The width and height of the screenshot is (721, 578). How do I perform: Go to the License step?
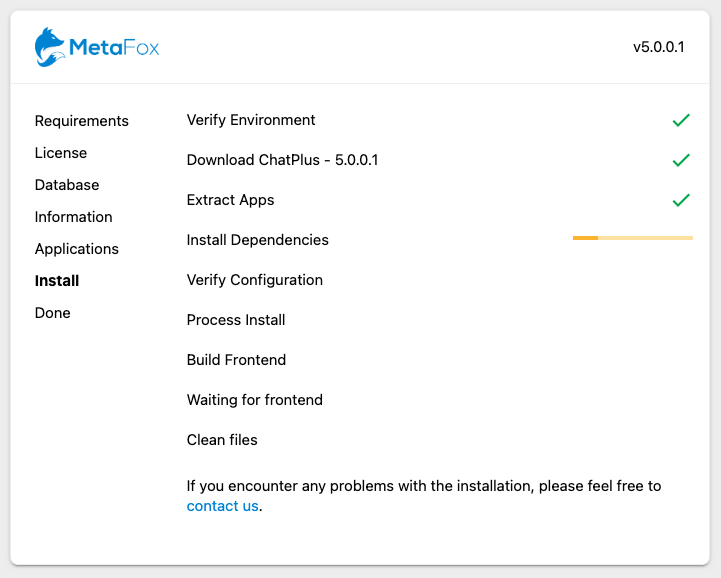coord(61,153)
